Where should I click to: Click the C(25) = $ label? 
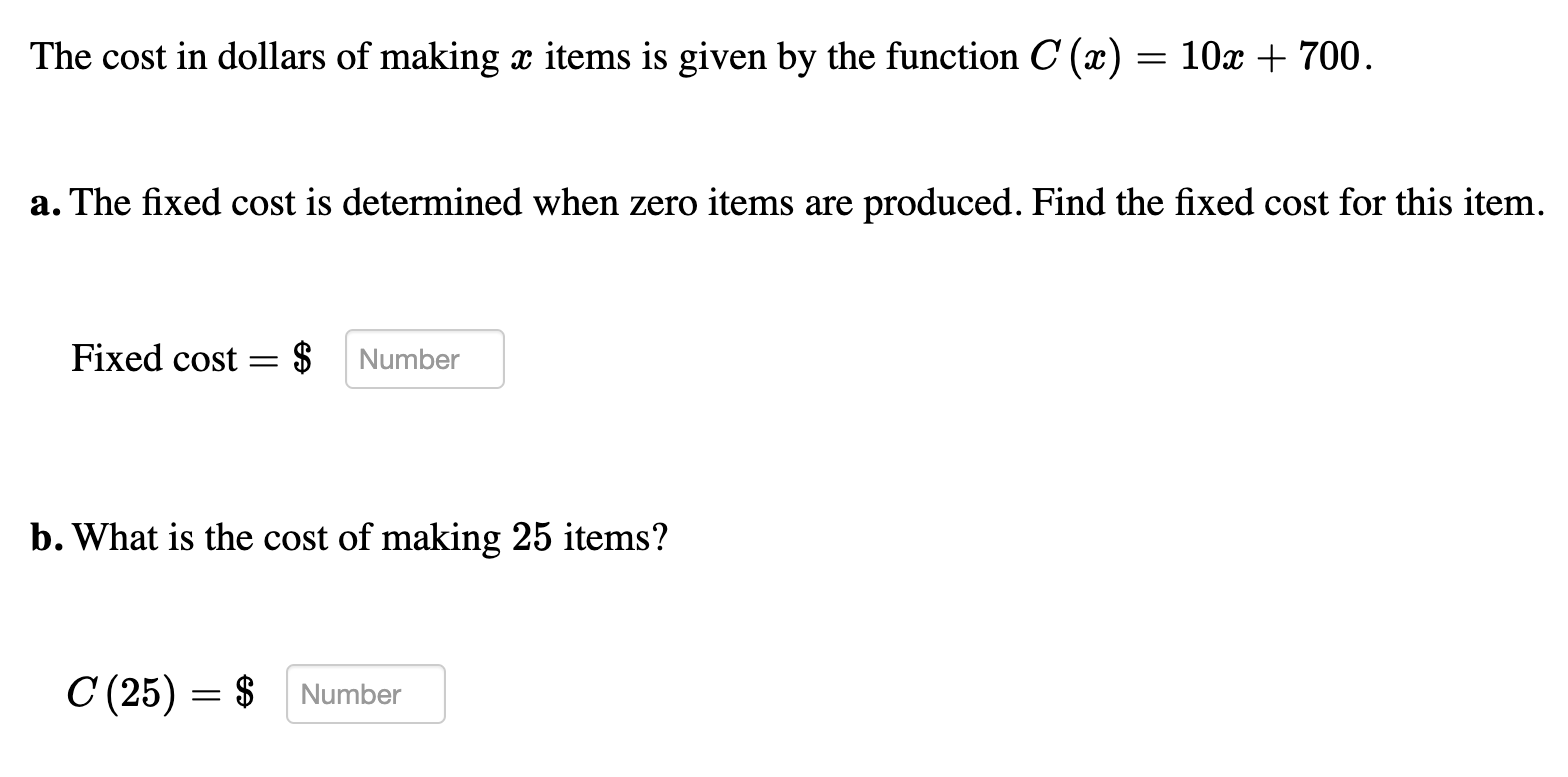[158, 692]
